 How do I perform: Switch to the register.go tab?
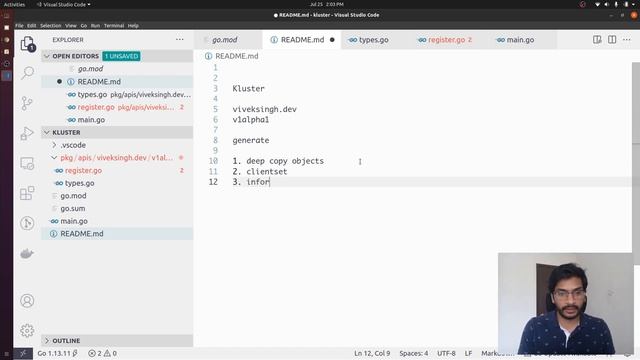[445, 40]
